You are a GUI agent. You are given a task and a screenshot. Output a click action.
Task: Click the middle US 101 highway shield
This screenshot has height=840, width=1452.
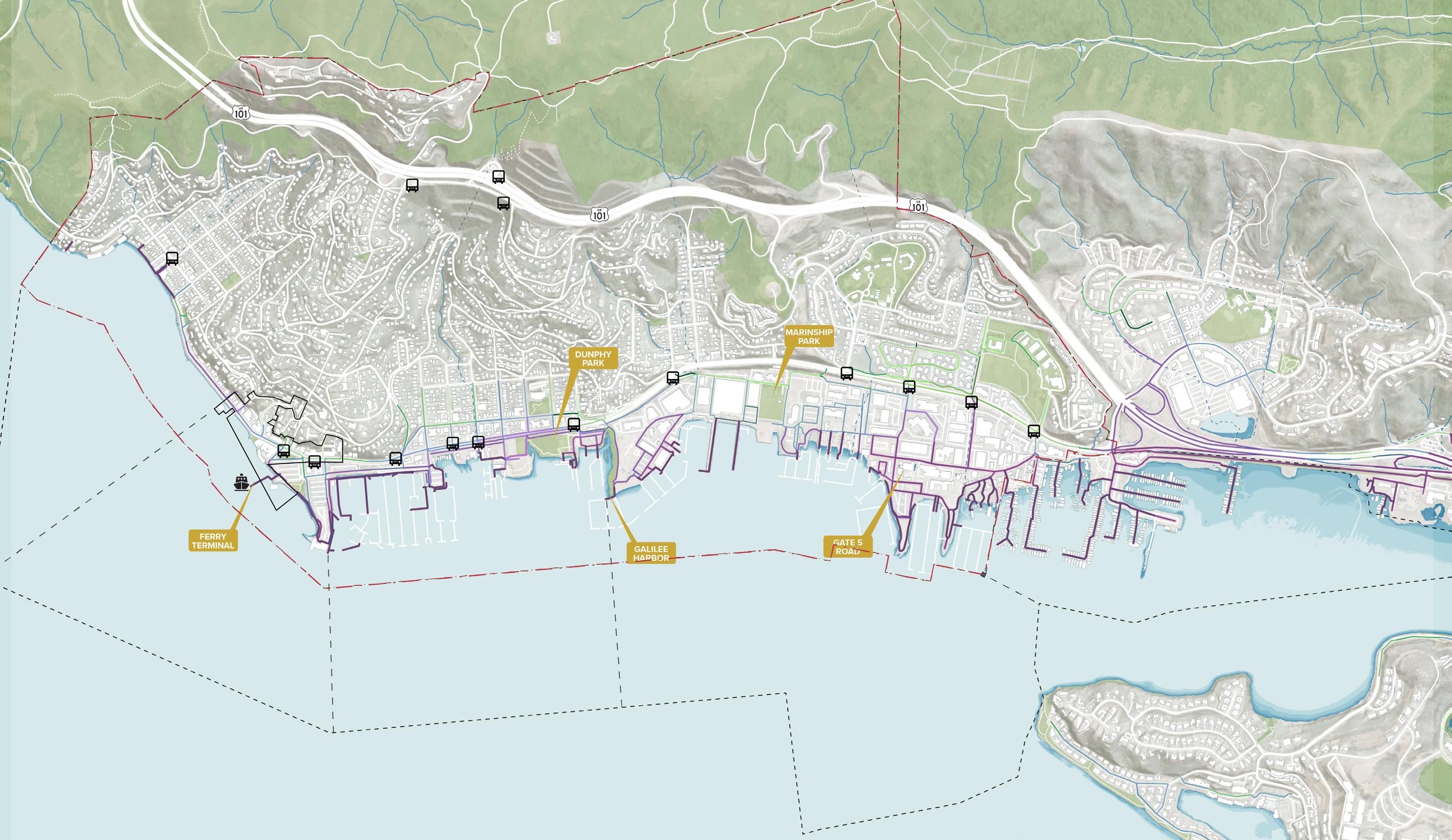[599, 214]
